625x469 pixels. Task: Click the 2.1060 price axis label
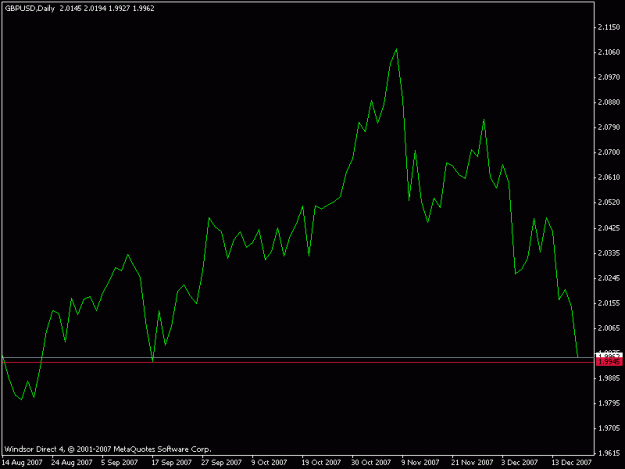click(x=609, y=52)
